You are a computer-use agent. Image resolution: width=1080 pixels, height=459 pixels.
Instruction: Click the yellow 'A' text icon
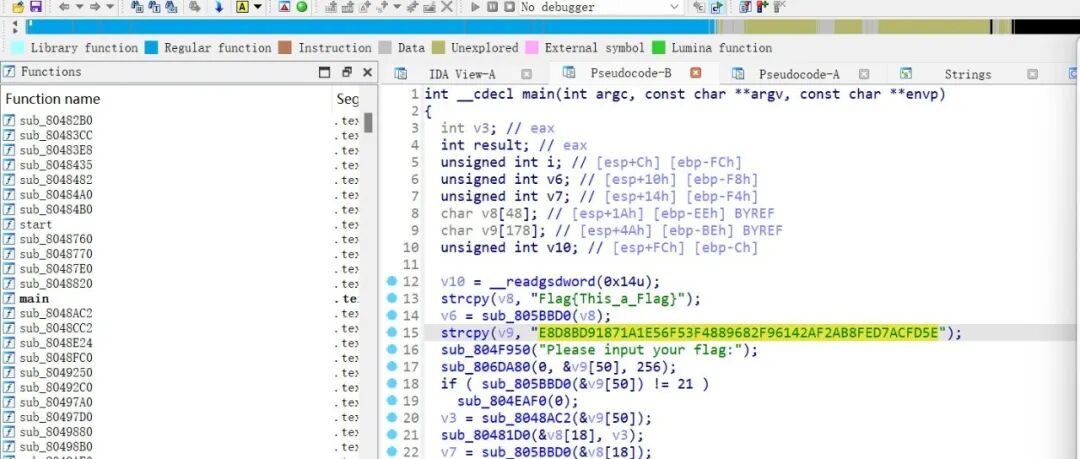point(242,7)
